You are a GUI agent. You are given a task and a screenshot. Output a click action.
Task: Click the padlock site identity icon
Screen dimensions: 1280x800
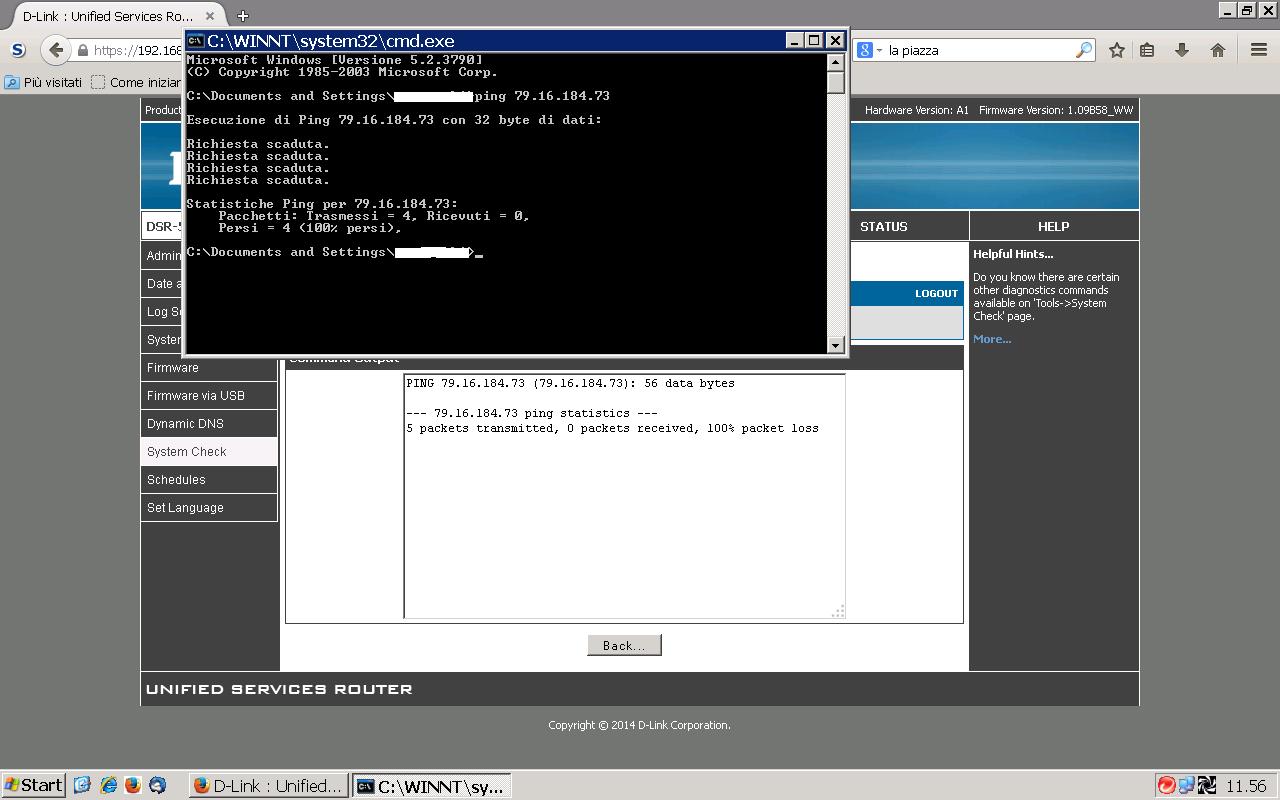tap(84, 50)
